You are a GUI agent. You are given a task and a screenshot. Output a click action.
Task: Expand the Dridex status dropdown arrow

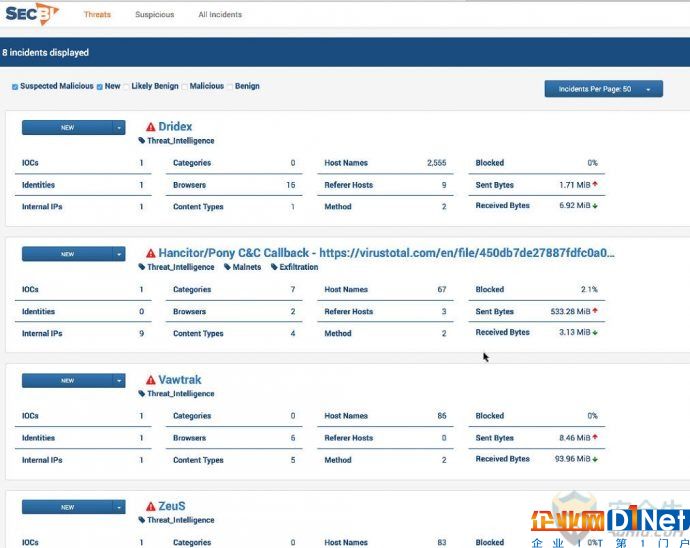point(119,128)
